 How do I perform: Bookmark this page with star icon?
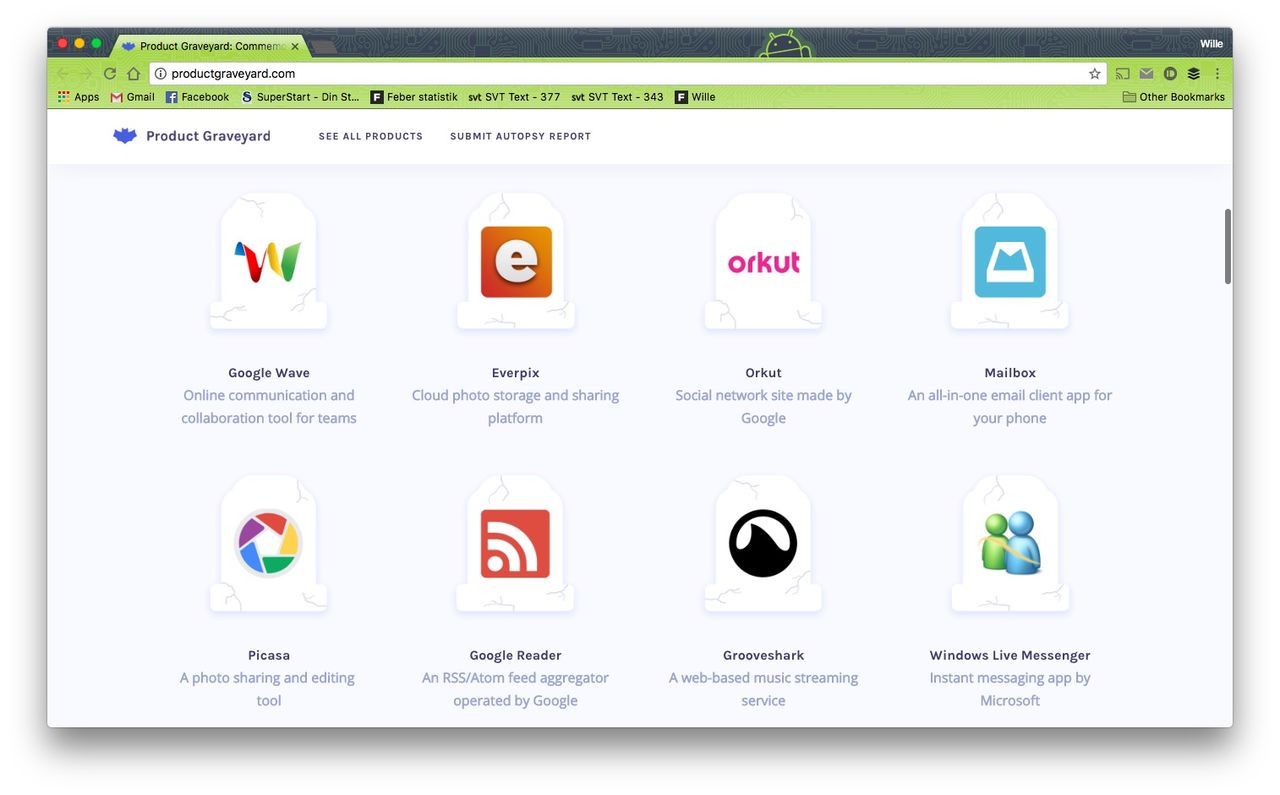coord(1094,74)
